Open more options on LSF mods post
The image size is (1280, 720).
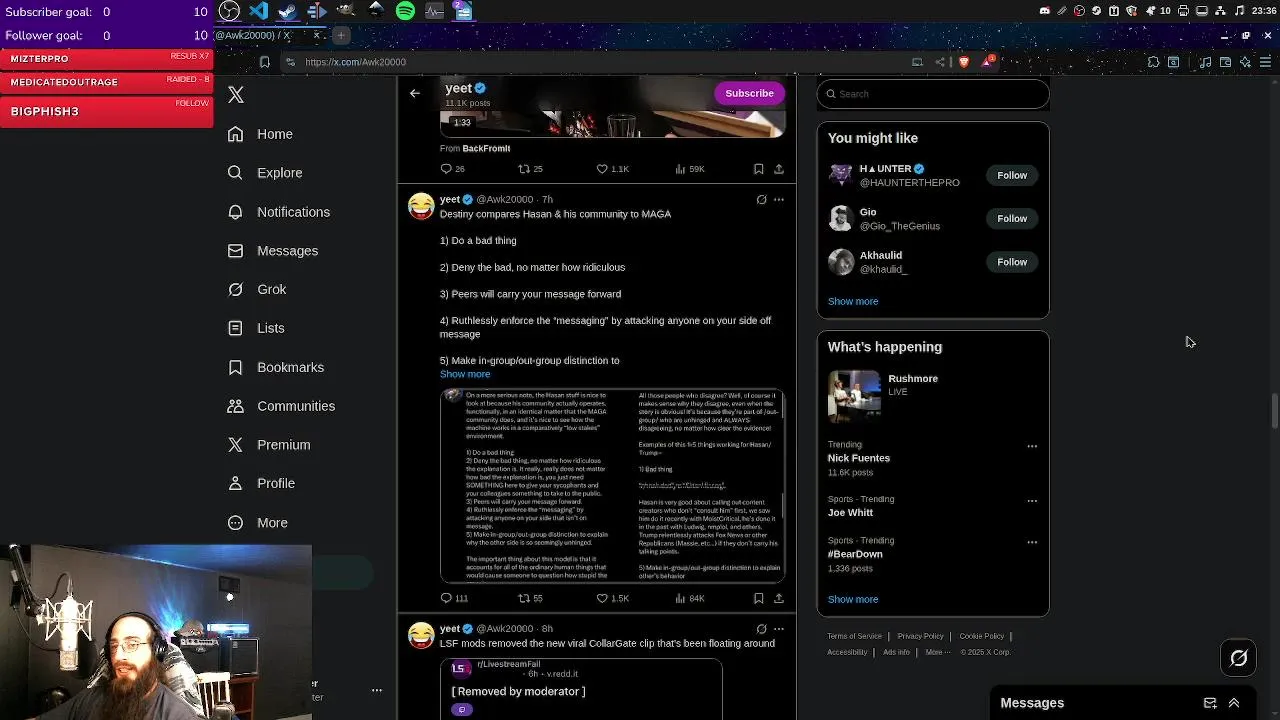click(x=779, y=629)
